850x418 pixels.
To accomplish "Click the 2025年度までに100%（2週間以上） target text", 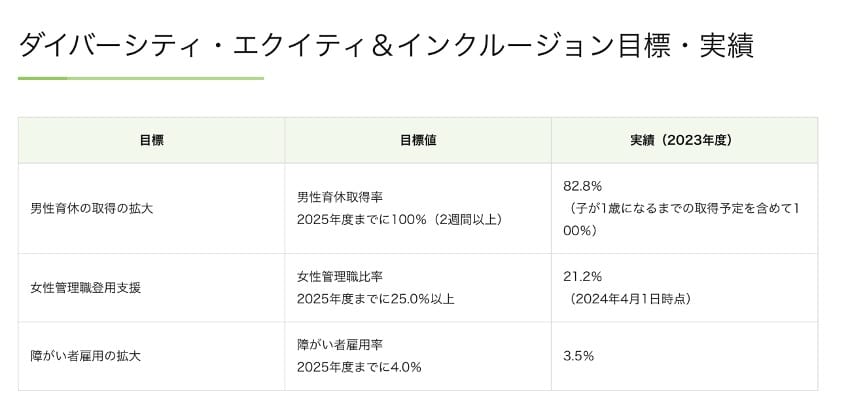I will [x=399, y=219].
